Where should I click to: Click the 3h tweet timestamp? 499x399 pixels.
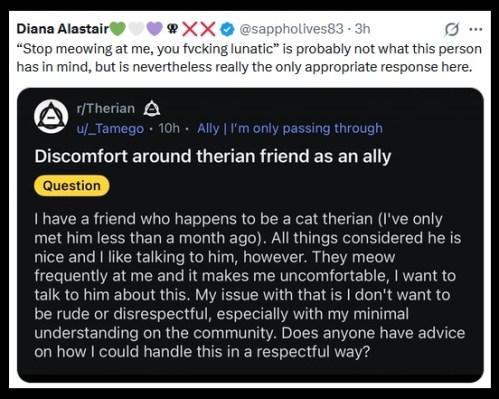[362, 29]
